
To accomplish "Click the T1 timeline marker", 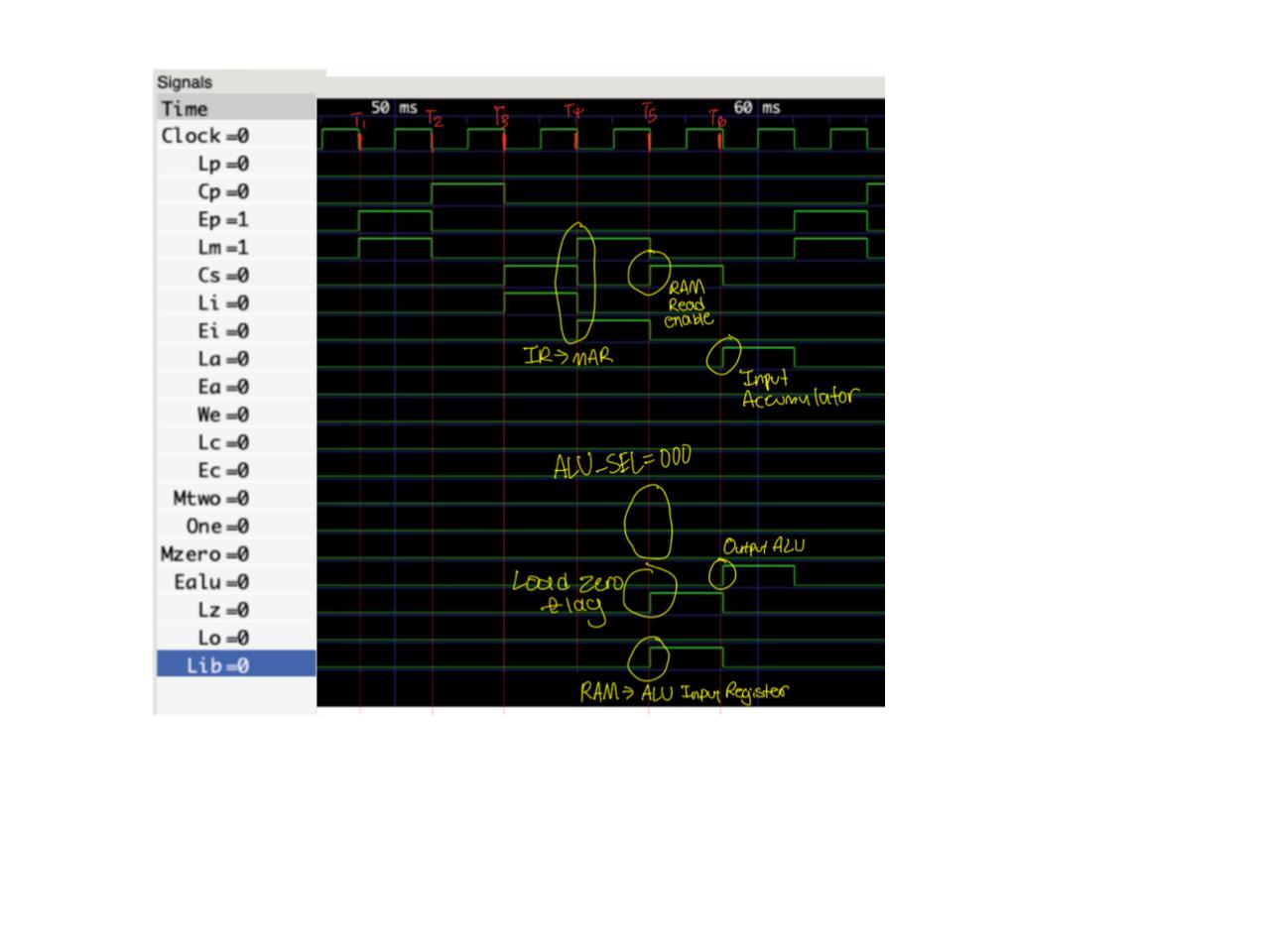I will [358, 119].
